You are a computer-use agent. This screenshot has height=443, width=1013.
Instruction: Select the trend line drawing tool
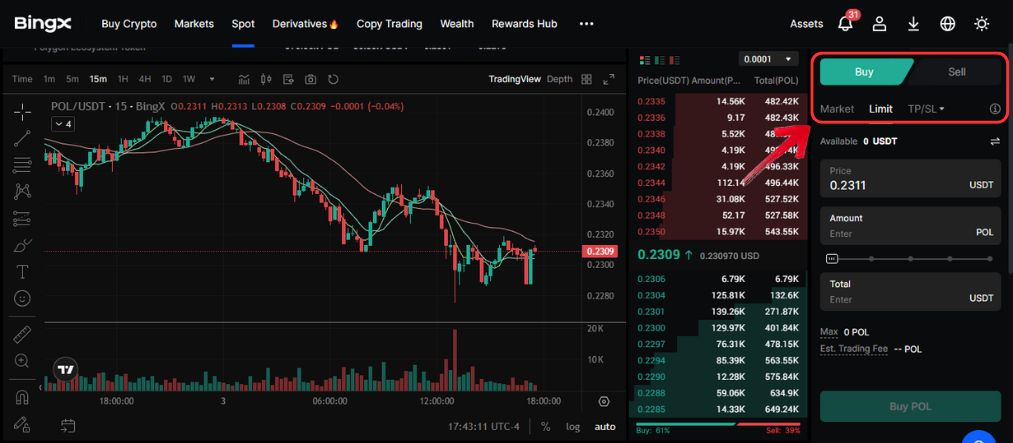tap(23, 138)
